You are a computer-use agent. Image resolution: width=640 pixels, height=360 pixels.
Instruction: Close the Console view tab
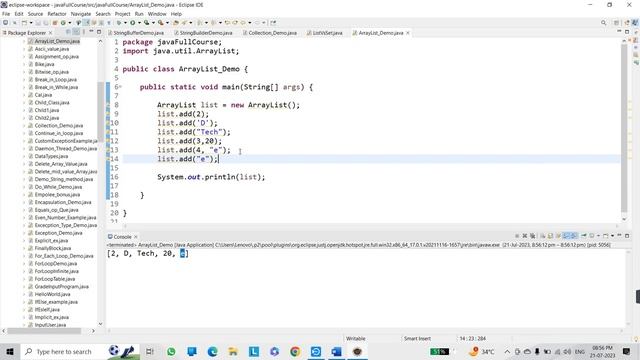[136, 237]
